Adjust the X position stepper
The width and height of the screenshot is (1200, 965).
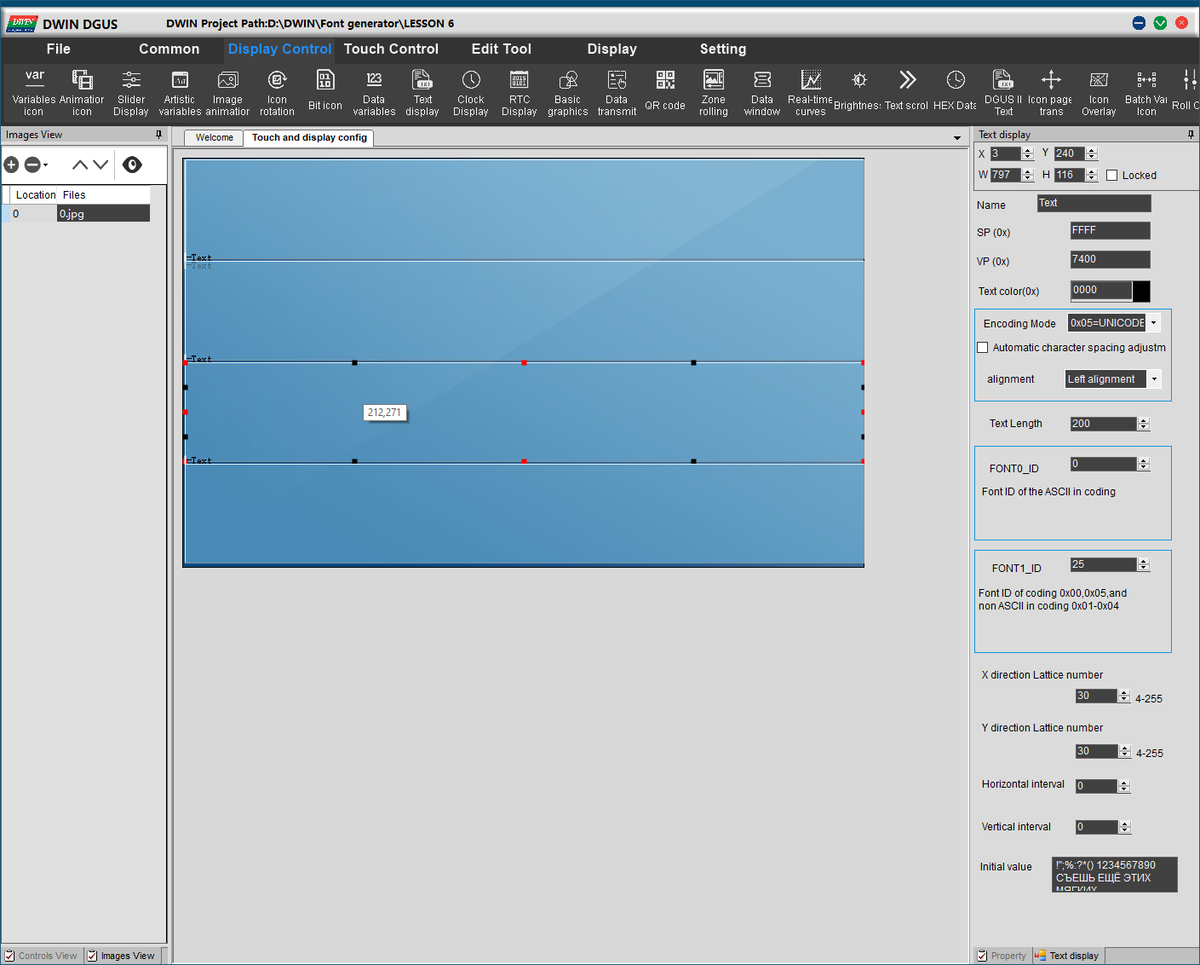pos(1028,154)
